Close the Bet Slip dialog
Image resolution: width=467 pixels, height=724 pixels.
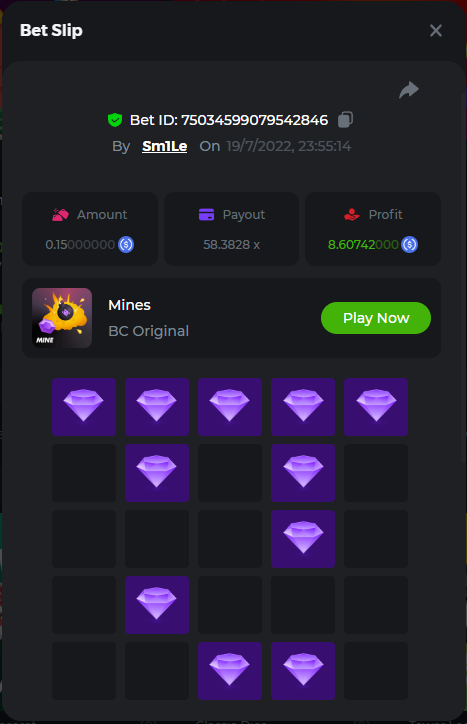click(x=436, y=30)
